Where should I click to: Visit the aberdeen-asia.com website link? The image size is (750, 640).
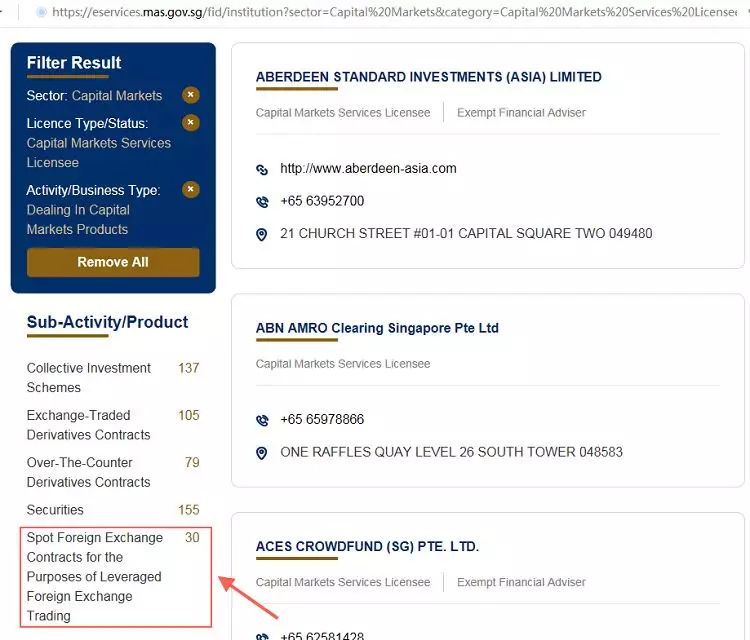pos(368,168)
